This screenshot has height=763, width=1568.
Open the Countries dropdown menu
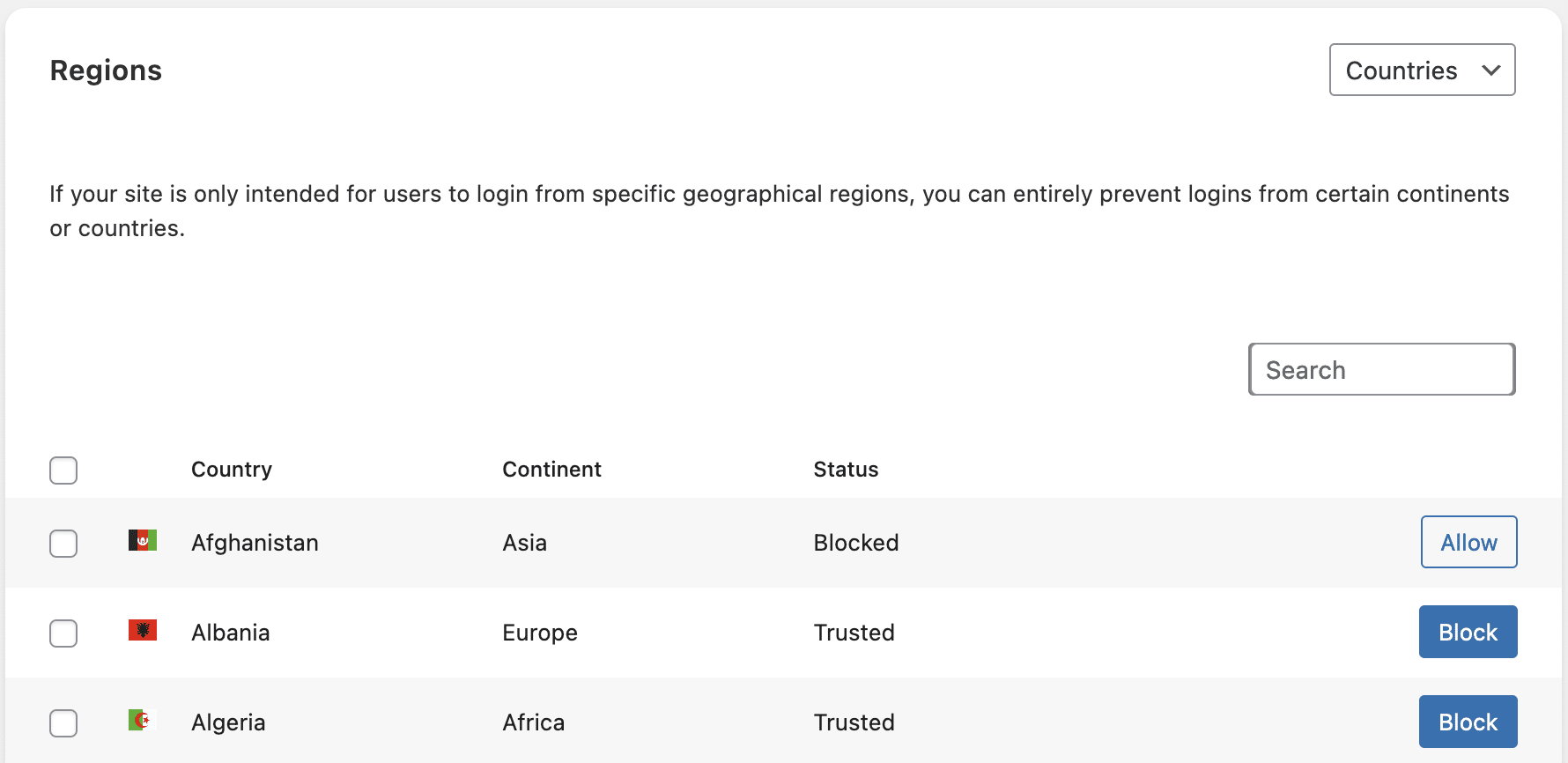coord(1422,70)
